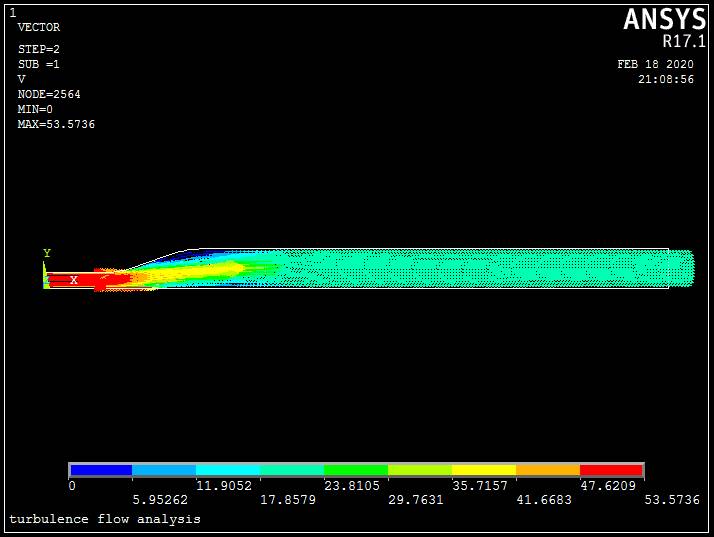Click the legend value 11.9052
The image size is (714, 537).
[224, 486]
